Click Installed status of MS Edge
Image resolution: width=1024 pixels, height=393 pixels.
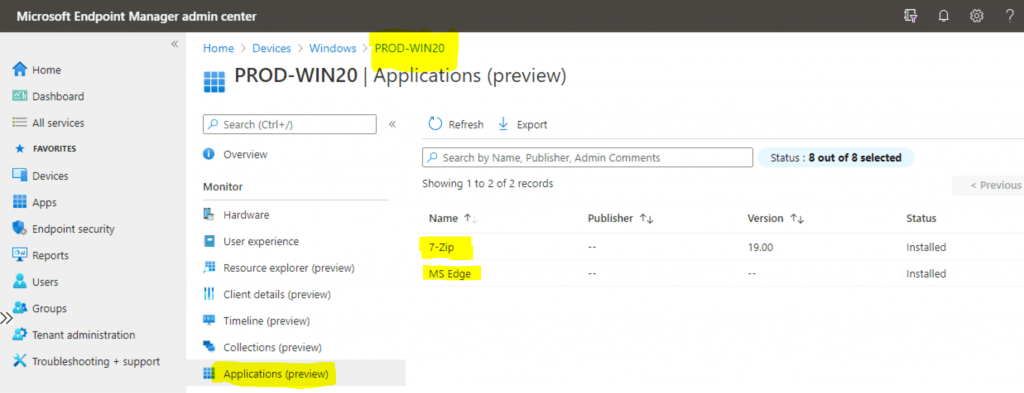(926, 274)
